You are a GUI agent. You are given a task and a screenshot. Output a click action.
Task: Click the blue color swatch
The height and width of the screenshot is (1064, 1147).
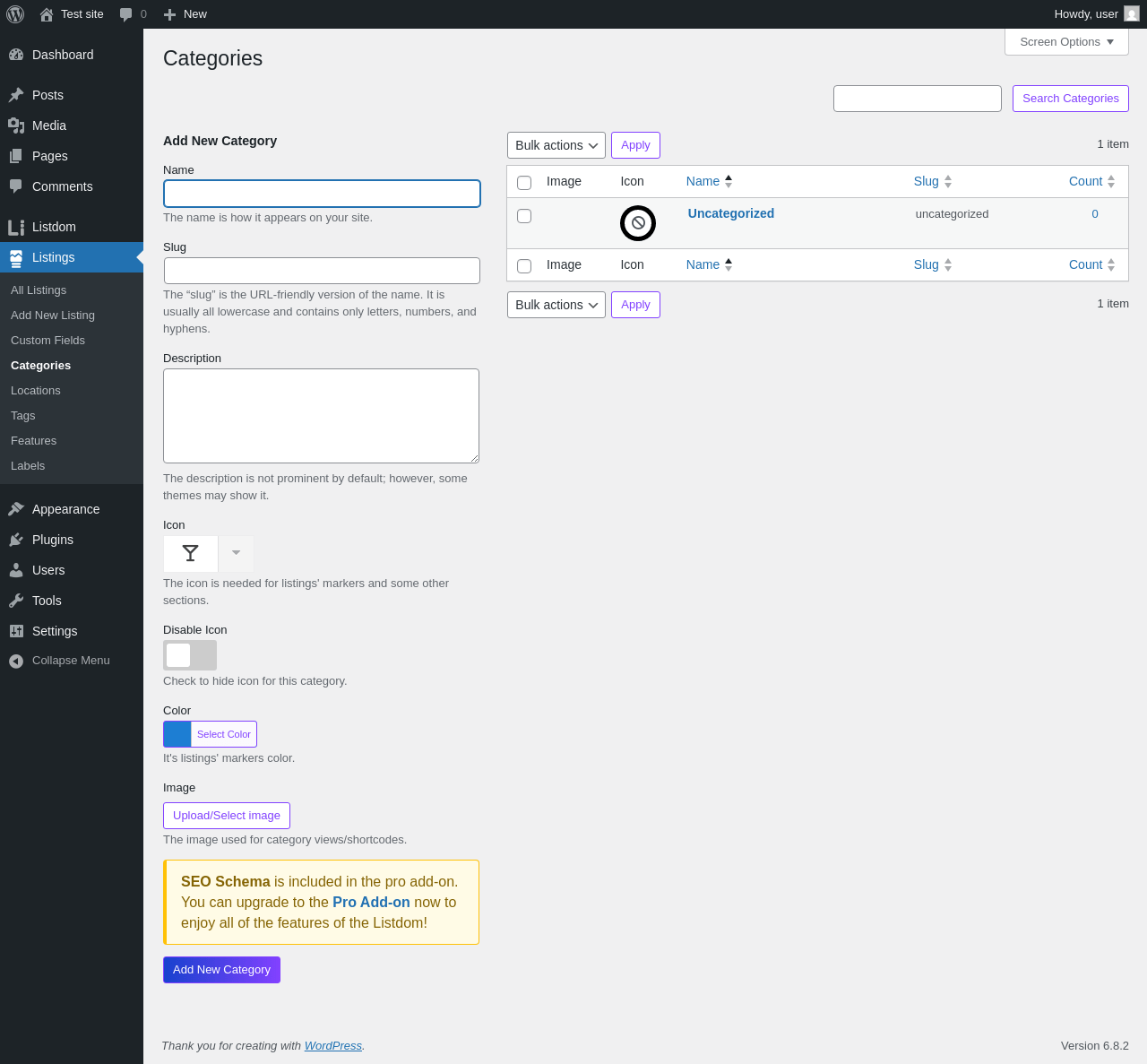pos(177,734)
